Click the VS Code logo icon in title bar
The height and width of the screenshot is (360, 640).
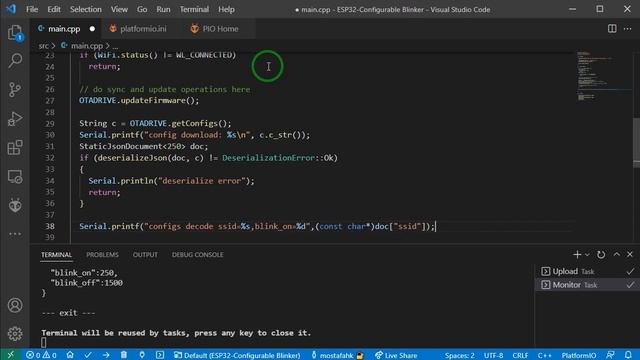[11, 9]
